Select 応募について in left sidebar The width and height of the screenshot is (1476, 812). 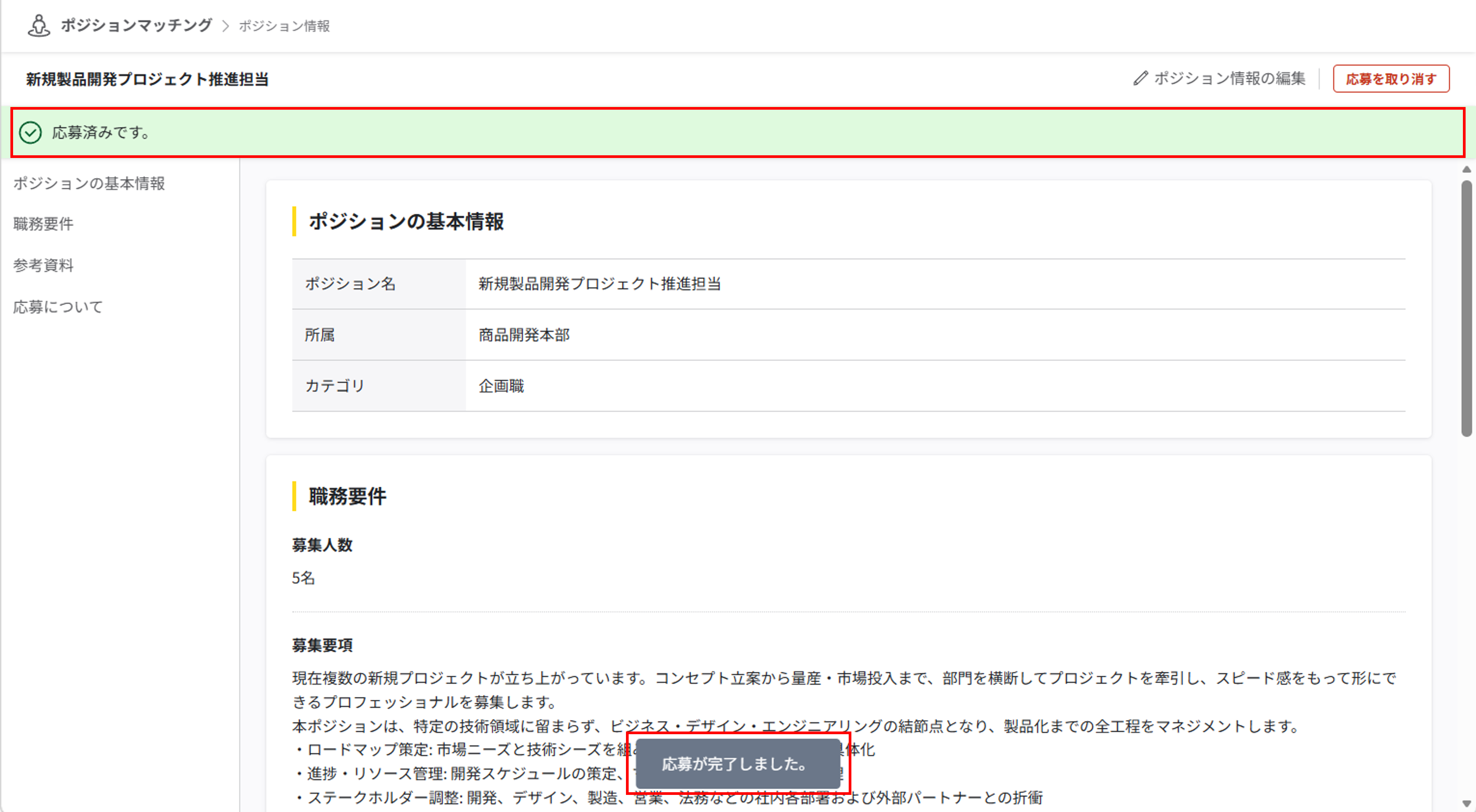point(58,307)
